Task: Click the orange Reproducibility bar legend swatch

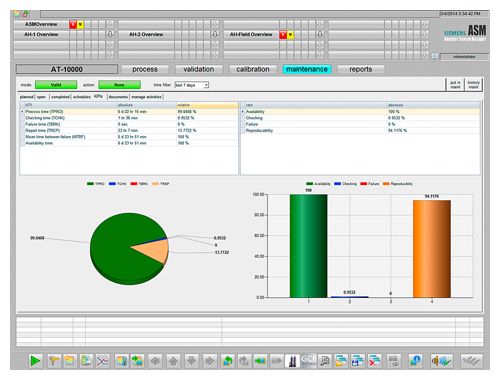Action: (x=386, y=184)
